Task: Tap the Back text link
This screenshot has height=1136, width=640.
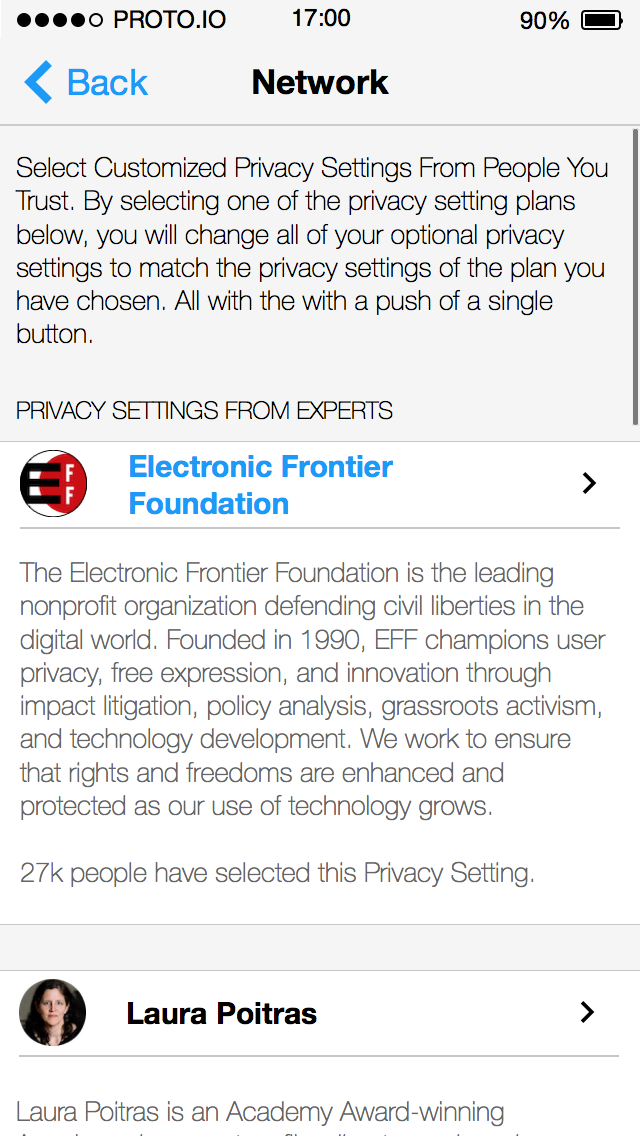Action: [x=107, y=83]
